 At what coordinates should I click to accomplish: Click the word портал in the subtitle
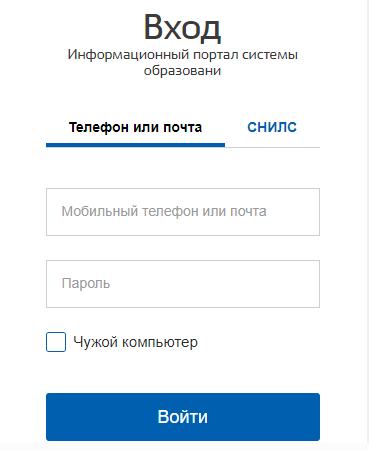pyautogui.click(x=216, y=55)
